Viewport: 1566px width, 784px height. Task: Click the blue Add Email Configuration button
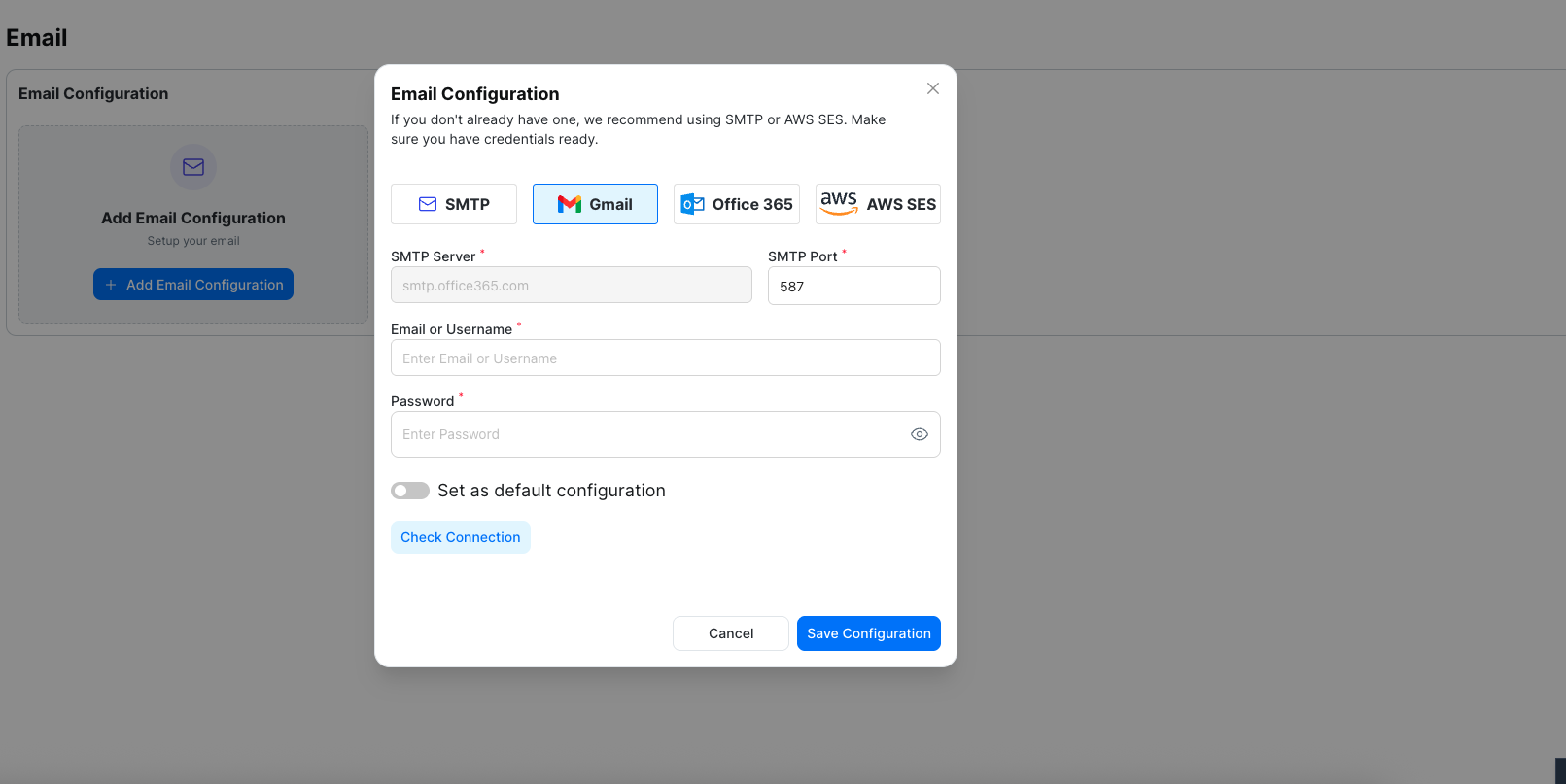[x=193, y=285]
